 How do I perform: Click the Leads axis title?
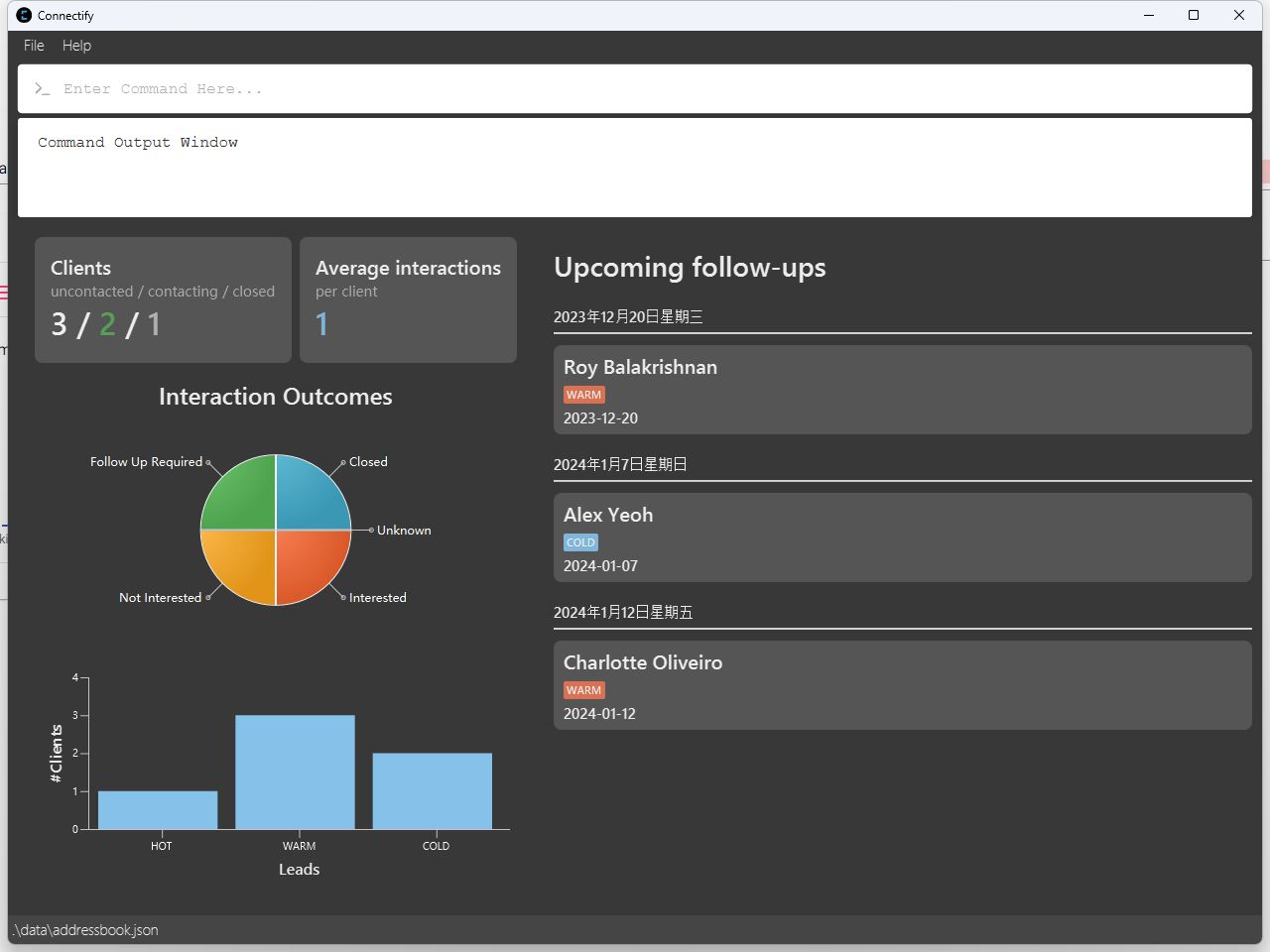(x=299, y=870)
